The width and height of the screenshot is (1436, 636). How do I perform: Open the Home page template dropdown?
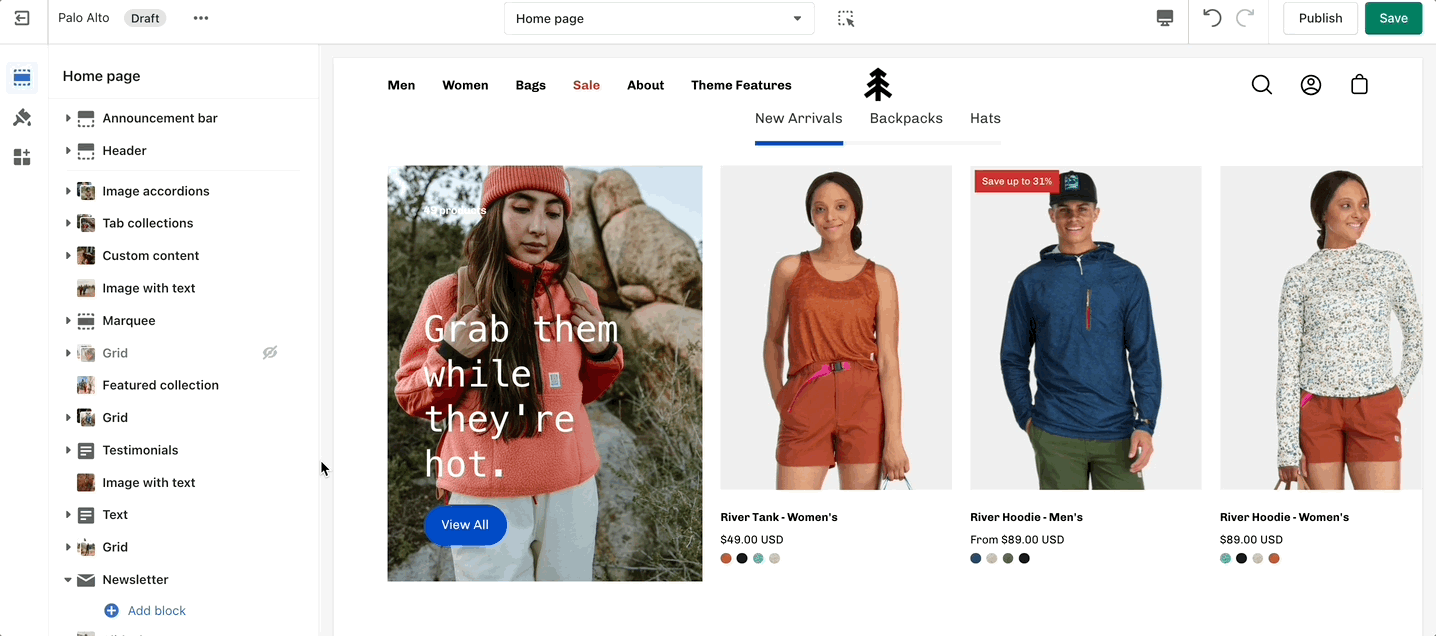click(659, 18)
